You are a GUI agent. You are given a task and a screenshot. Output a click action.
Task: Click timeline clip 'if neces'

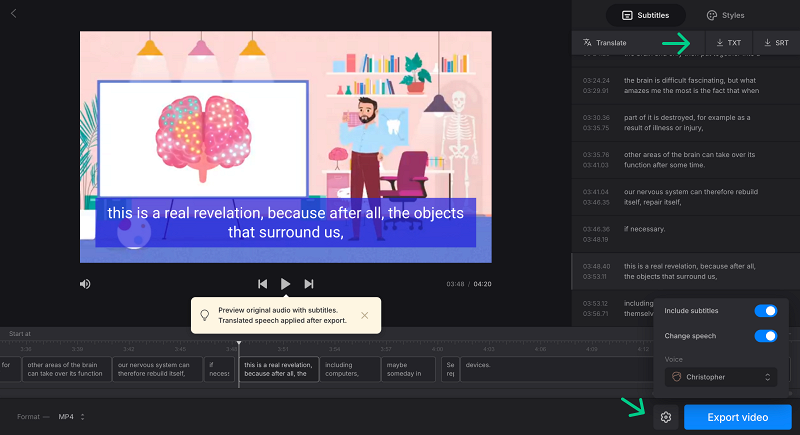click(219, 369)
